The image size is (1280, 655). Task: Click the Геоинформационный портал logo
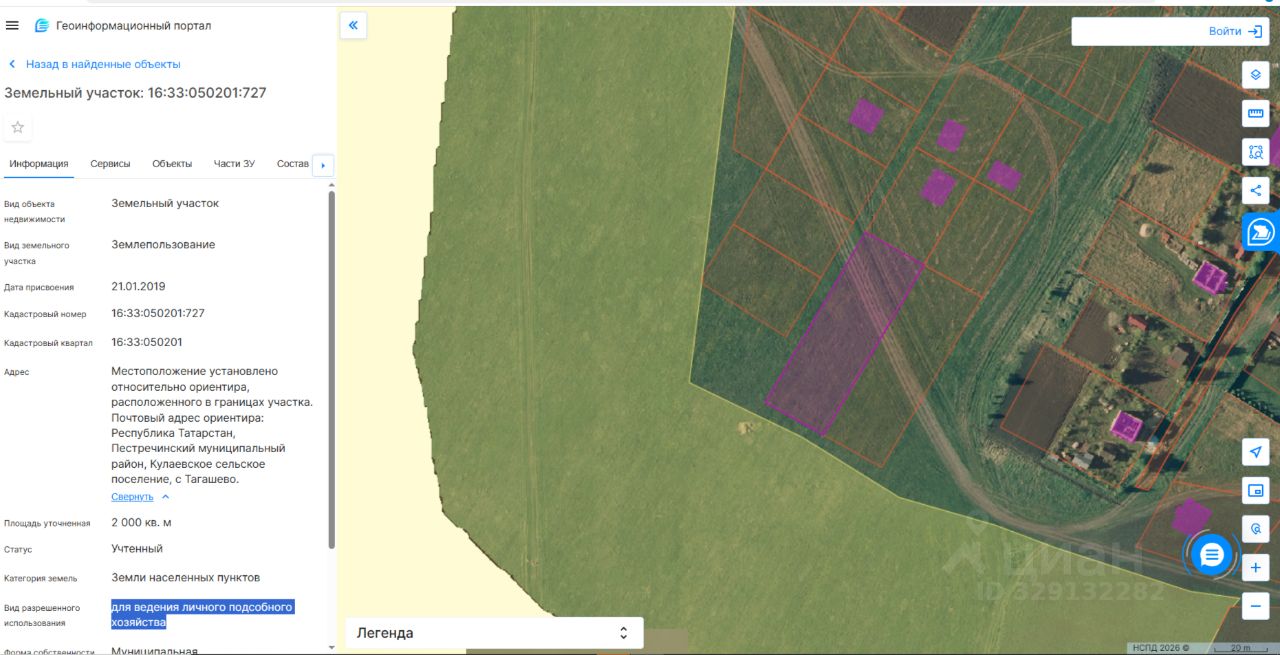(x=123, y=25)
